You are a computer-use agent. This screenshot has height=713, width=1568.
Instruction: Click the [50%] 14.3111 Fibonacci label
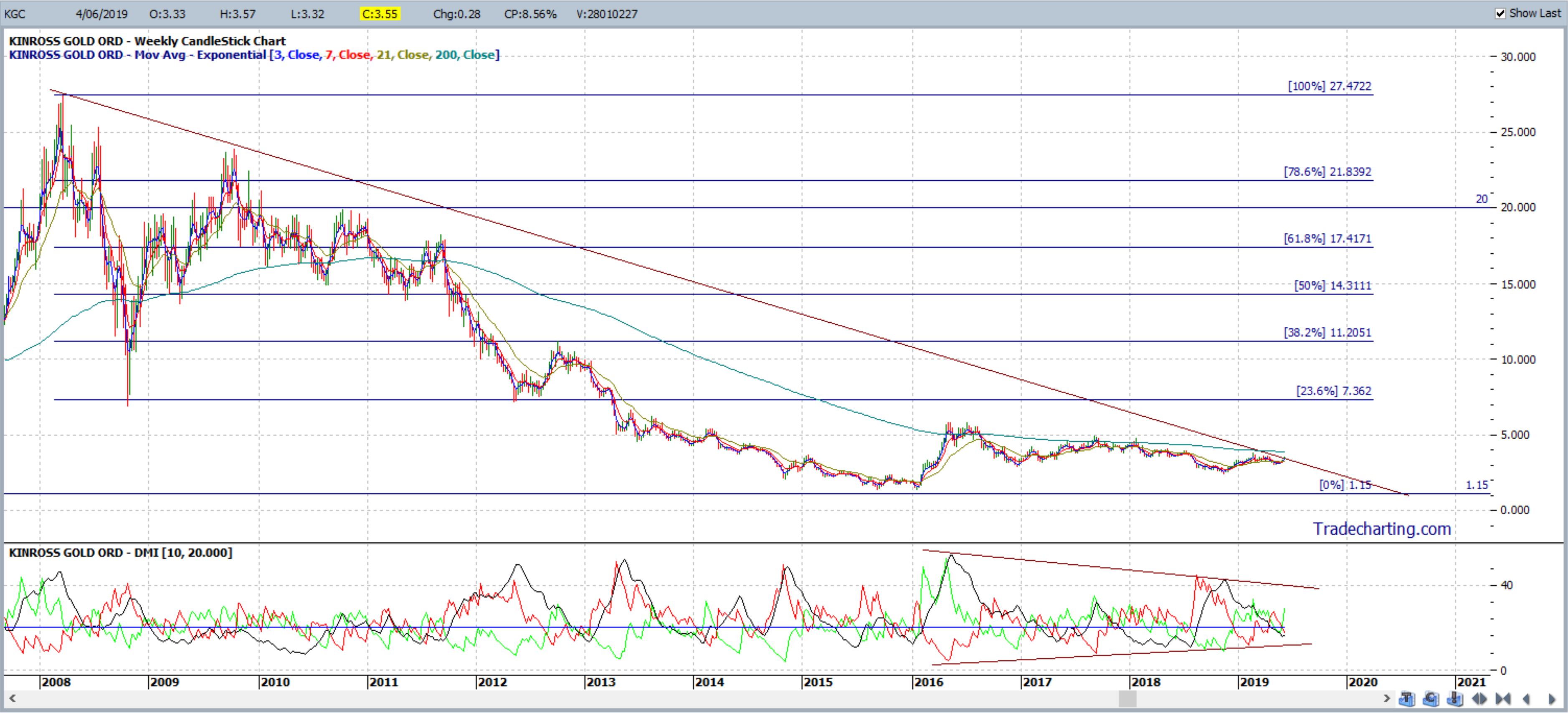1333,285
